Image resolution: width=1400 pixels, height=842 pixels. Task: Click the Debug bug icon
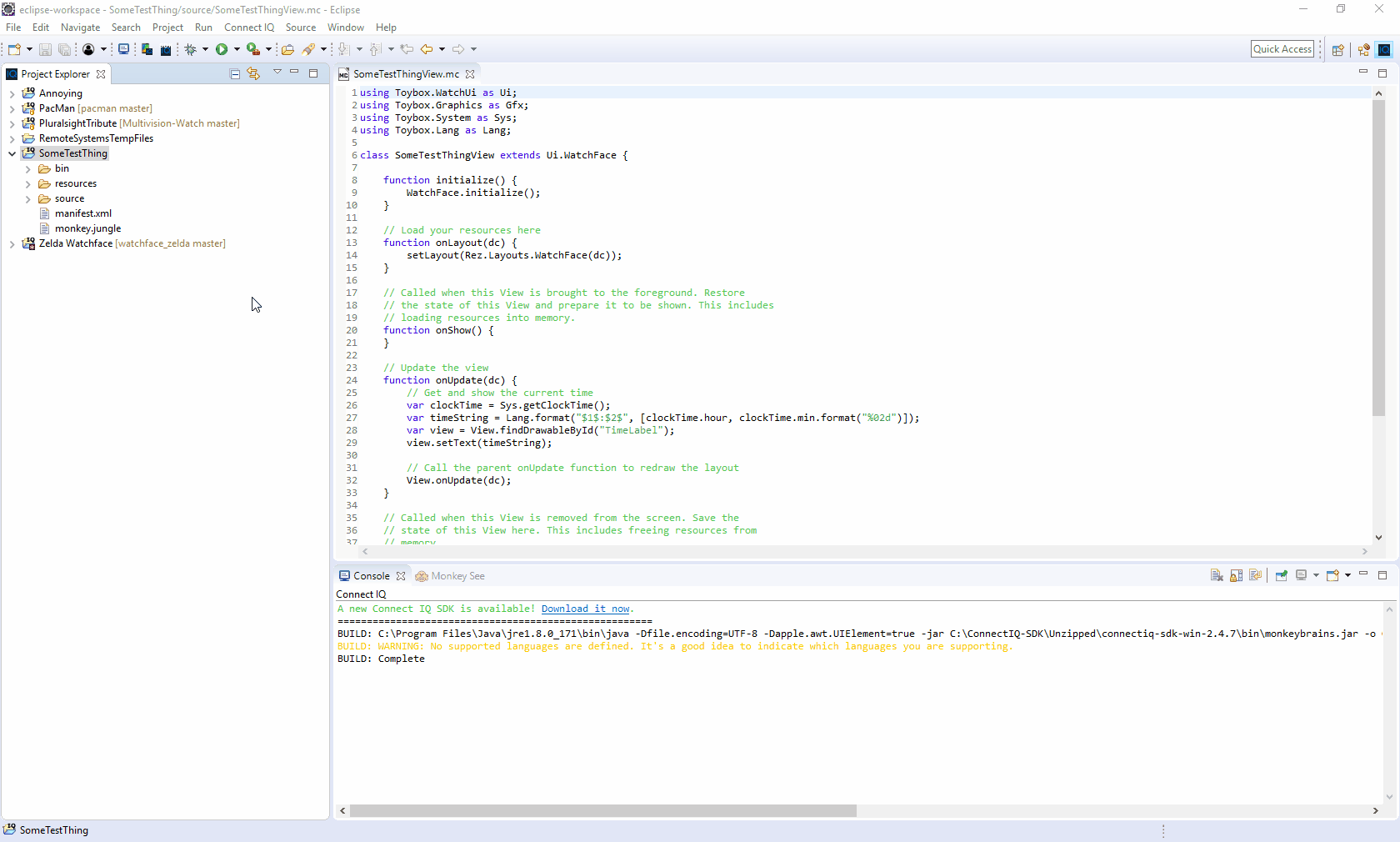click(190, 49)
